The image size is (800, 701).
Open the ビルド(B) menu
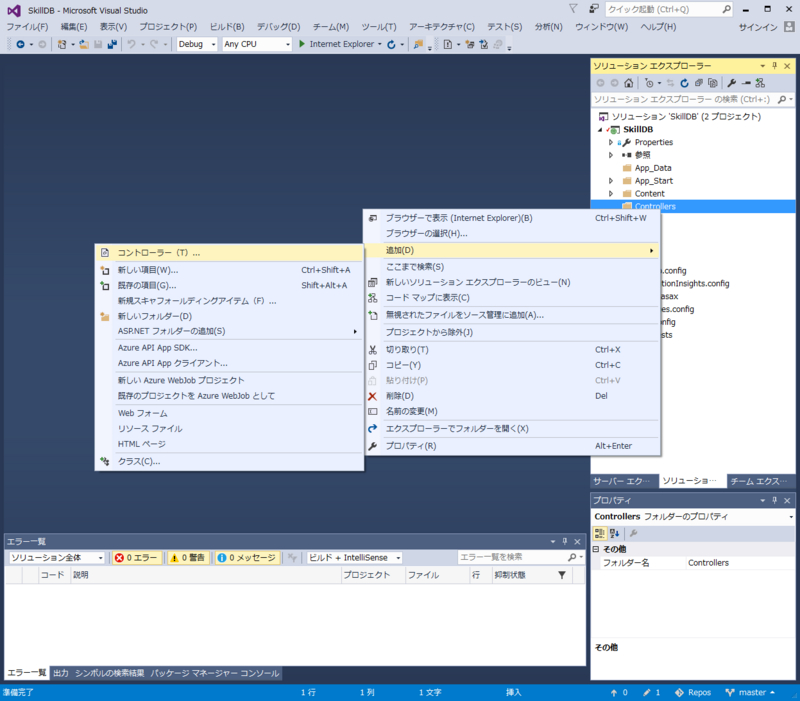pyautogui.click(x=227, y=27)
